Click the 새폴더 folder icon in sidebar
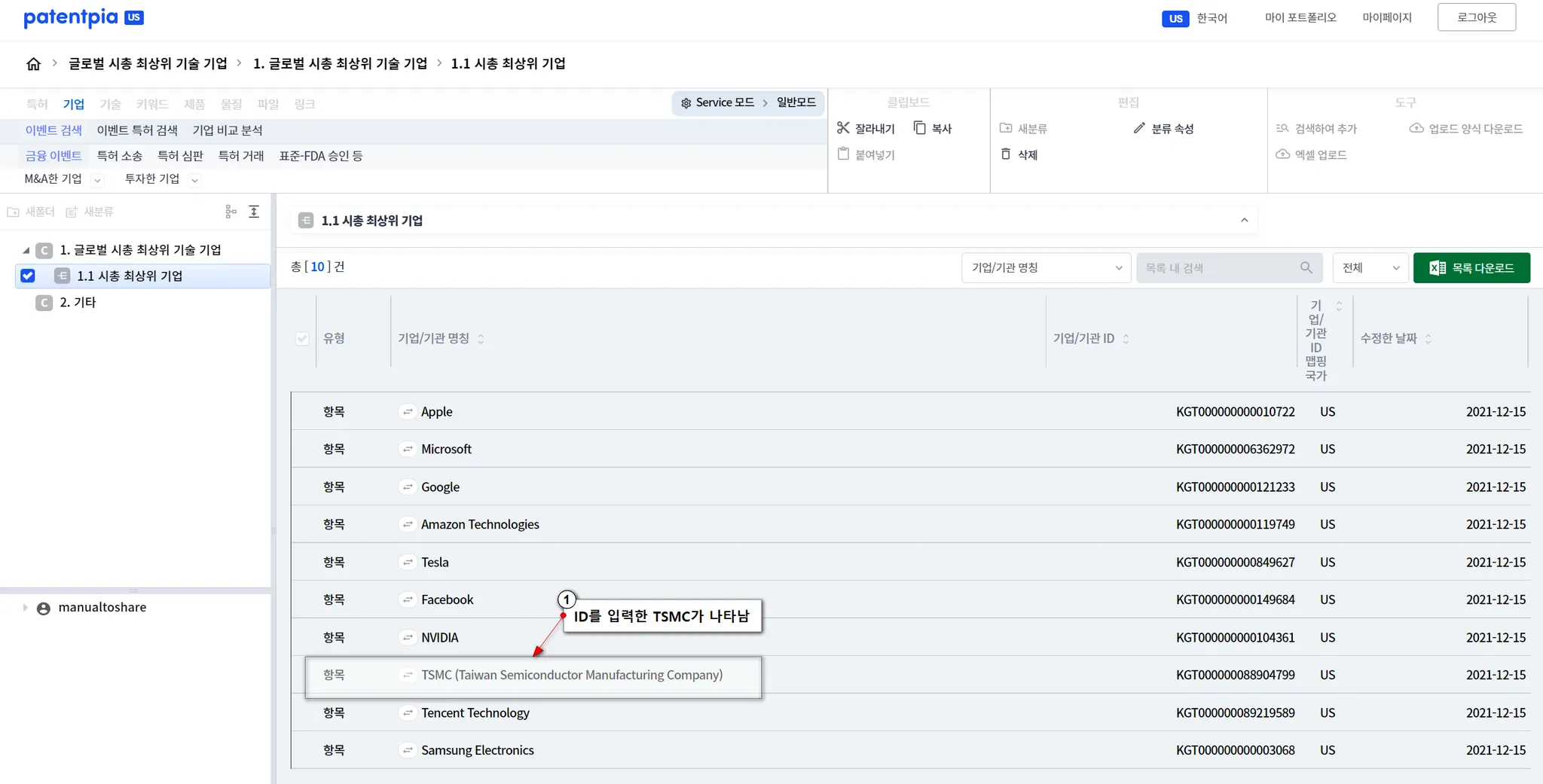1543x784 pixels. tap(13, 212)
